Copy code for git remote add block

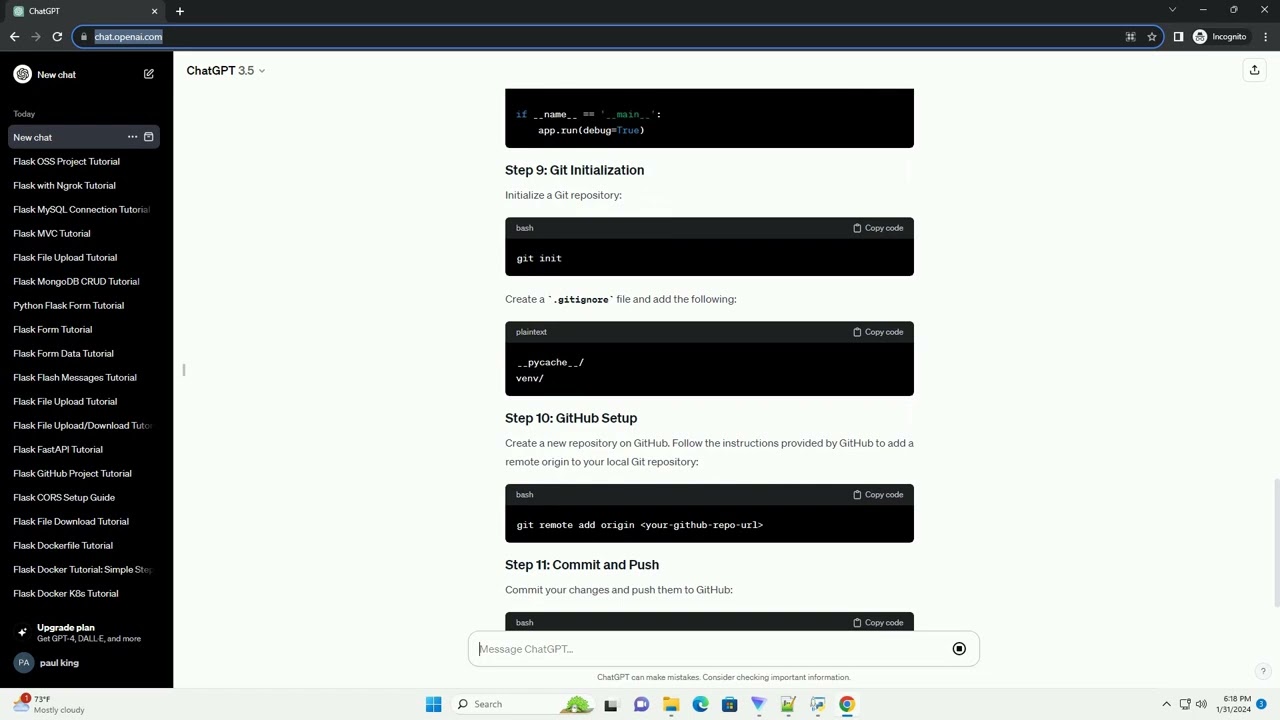tap(878, 495)
